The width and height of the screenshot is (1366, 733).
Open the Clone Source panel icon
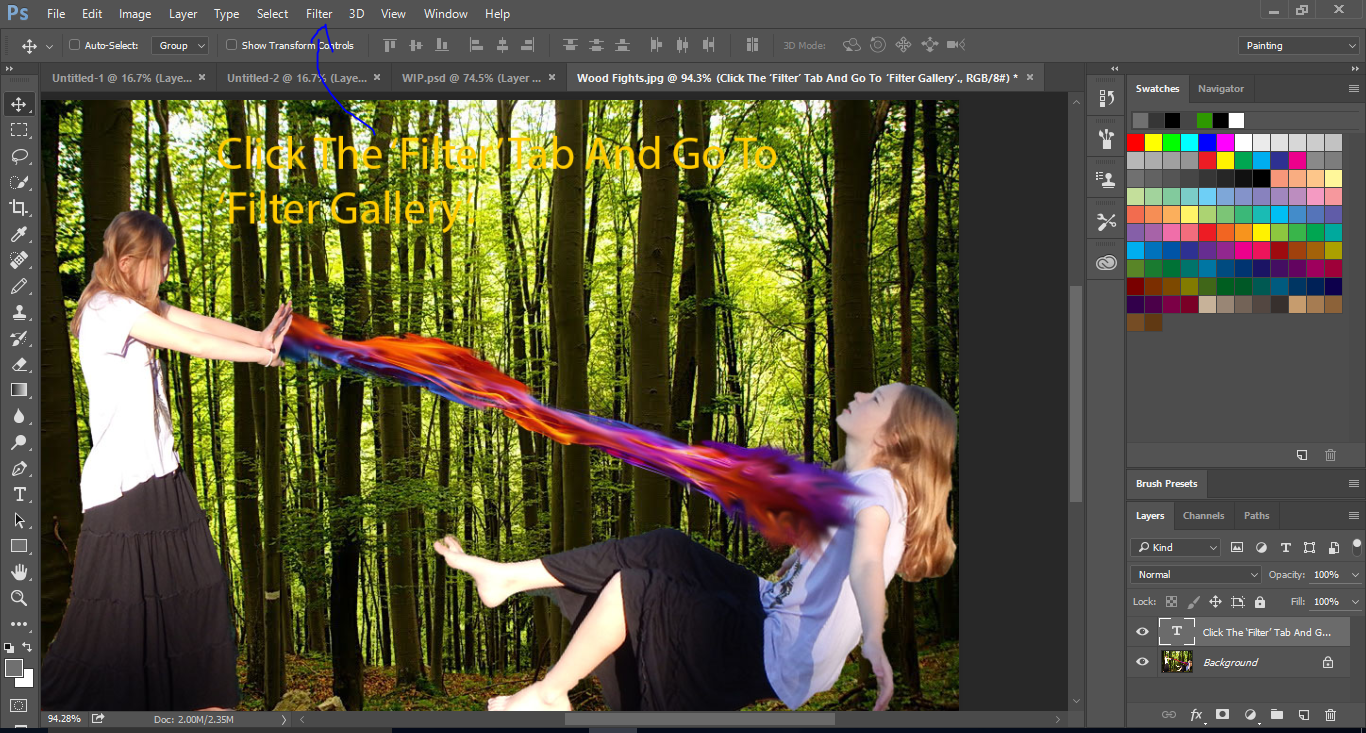(1106, 180)
